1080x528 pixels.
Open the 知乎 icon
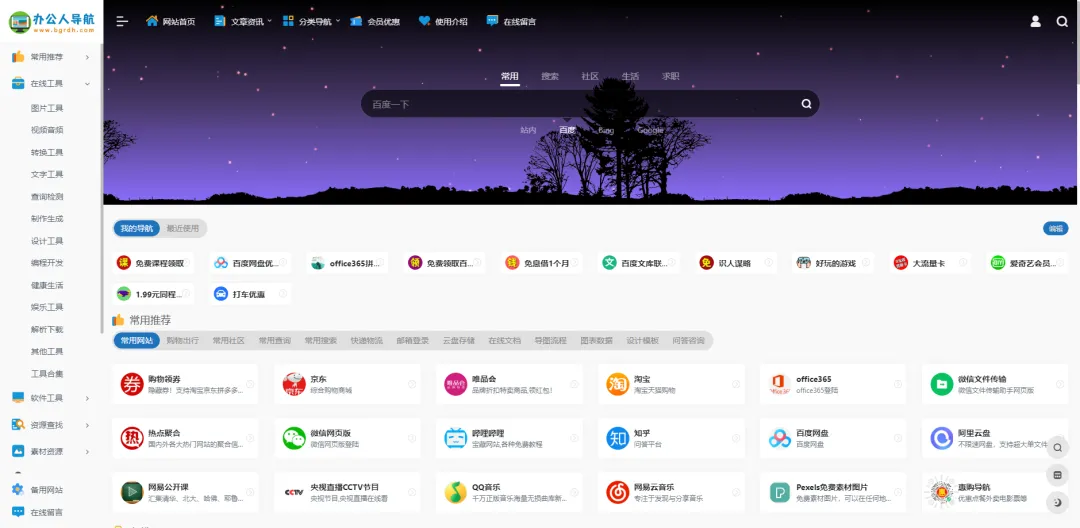[618, 438]
